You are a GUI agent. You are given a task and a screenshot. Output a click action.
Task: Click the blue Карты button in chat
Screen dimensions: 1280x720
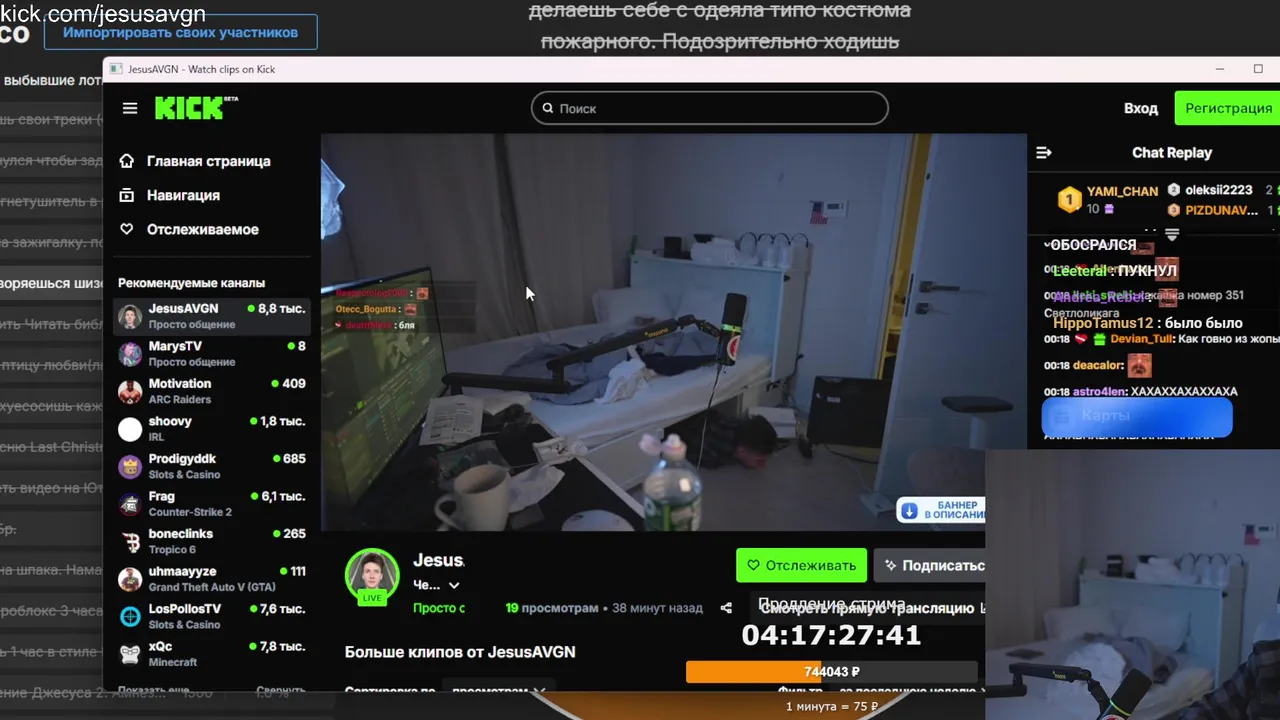pos(1137,415)
